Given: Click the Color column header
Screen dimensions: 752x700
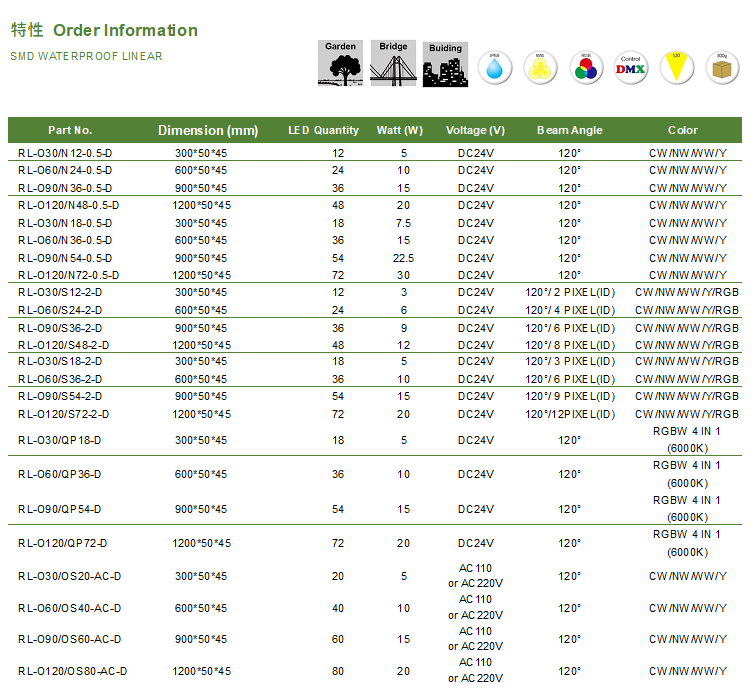Looking at the screenshot, I should click(x=682, y=130).
